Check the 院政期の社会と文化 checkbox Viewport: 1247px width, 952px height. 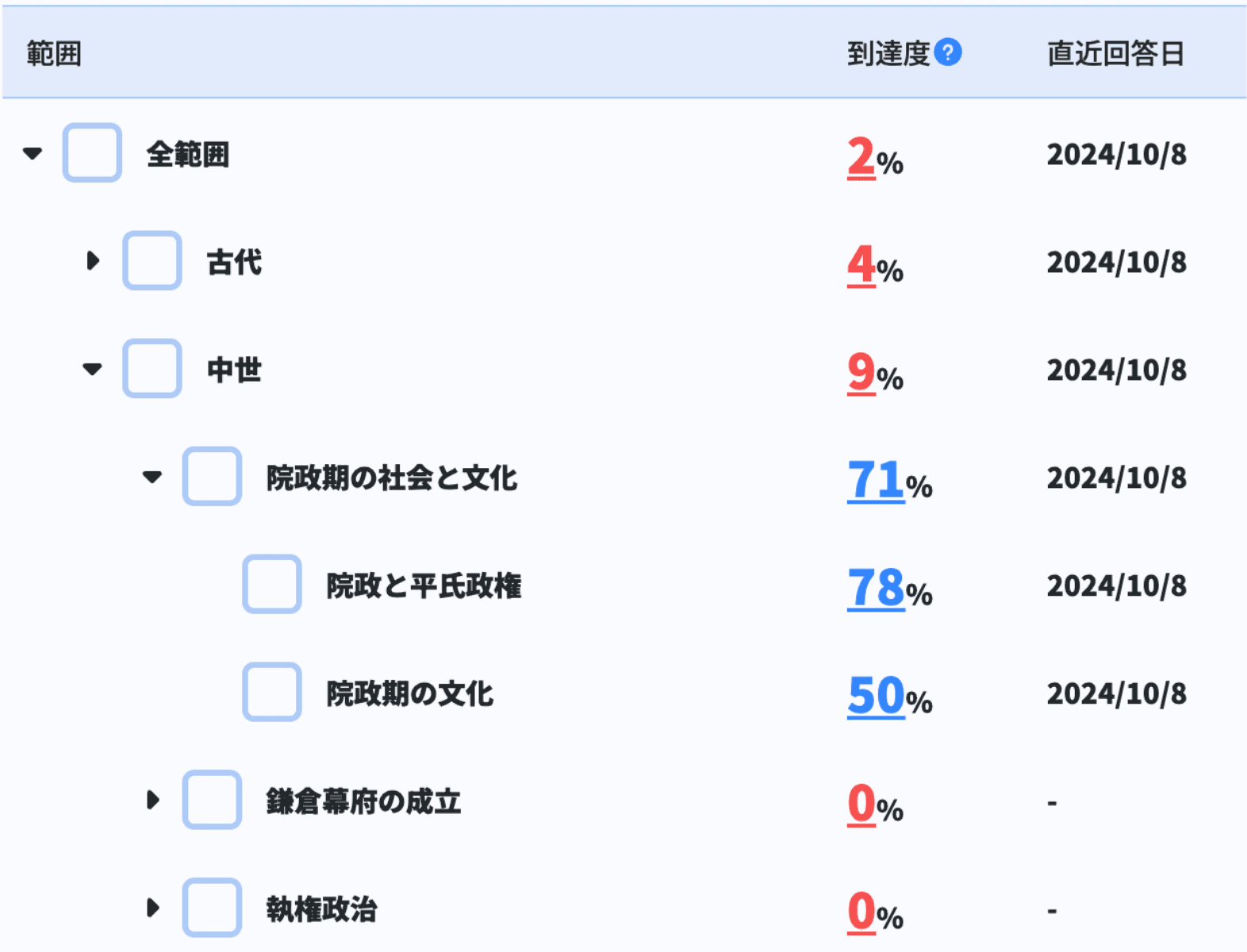(x=212, y=477)
